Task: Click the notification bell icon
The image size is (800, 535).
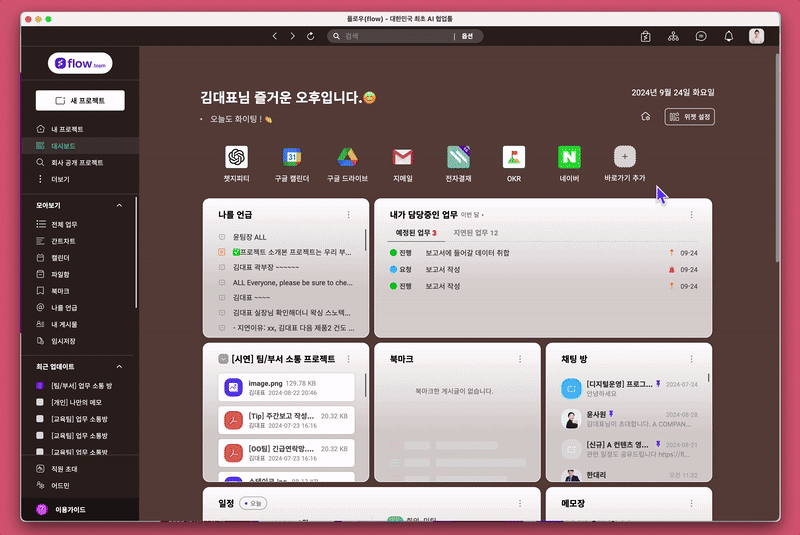Action: pos(728,36)
